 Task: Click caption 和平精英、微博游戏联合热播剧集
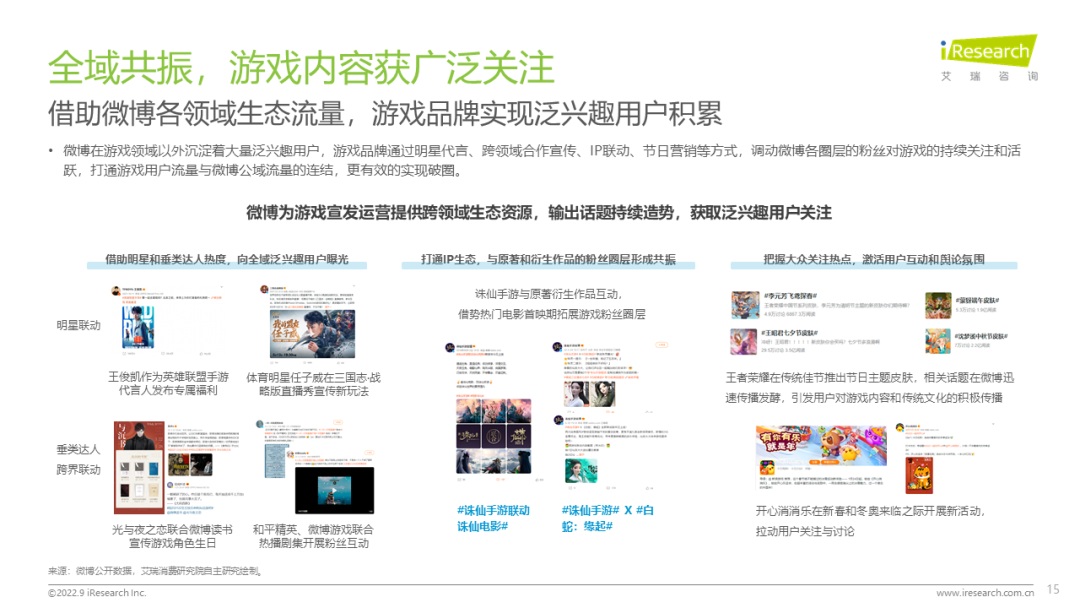click(x=313, y=536)
